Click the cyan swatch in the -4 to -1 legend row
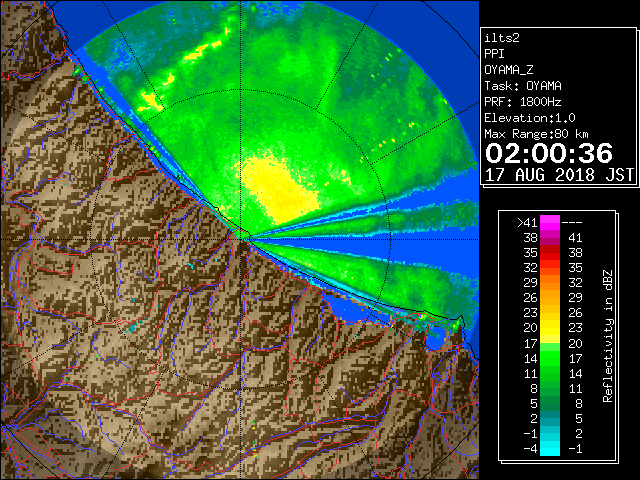The image size is (640, 480). [x=550, y=448]
